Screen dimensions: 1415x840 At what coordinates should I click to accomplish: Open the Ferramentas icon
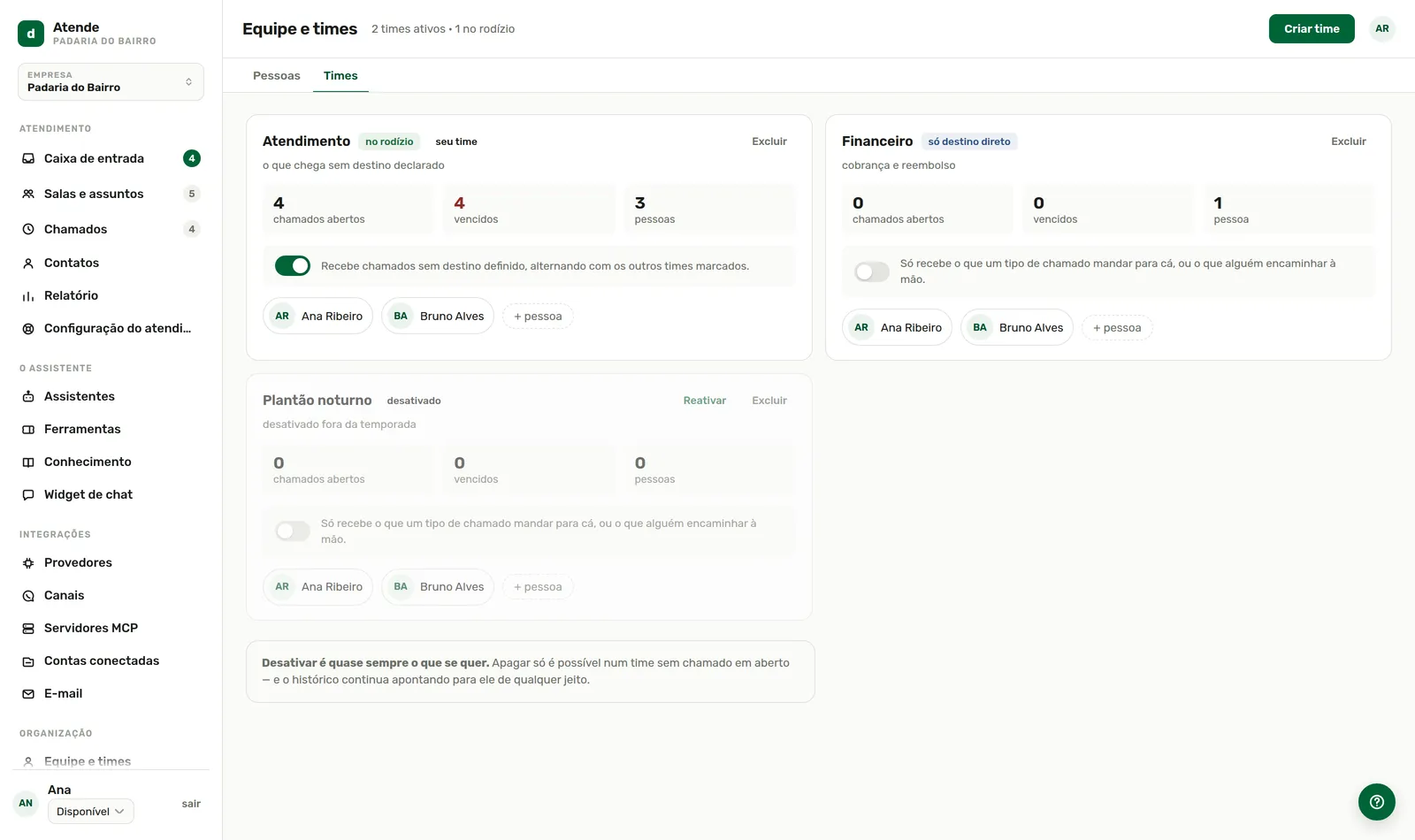pos(28,429)
